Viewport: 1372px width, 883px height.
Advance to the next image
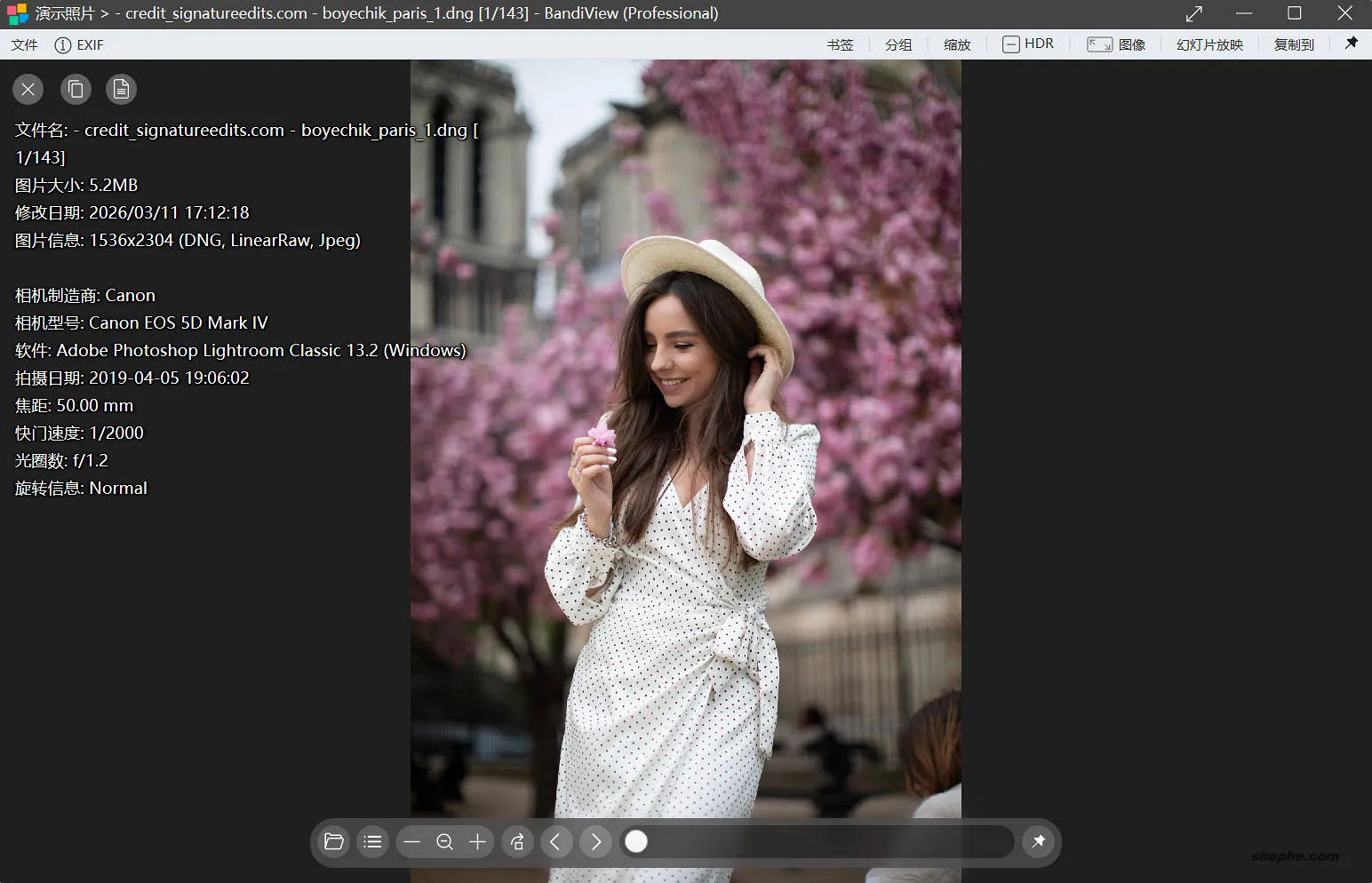595,841
